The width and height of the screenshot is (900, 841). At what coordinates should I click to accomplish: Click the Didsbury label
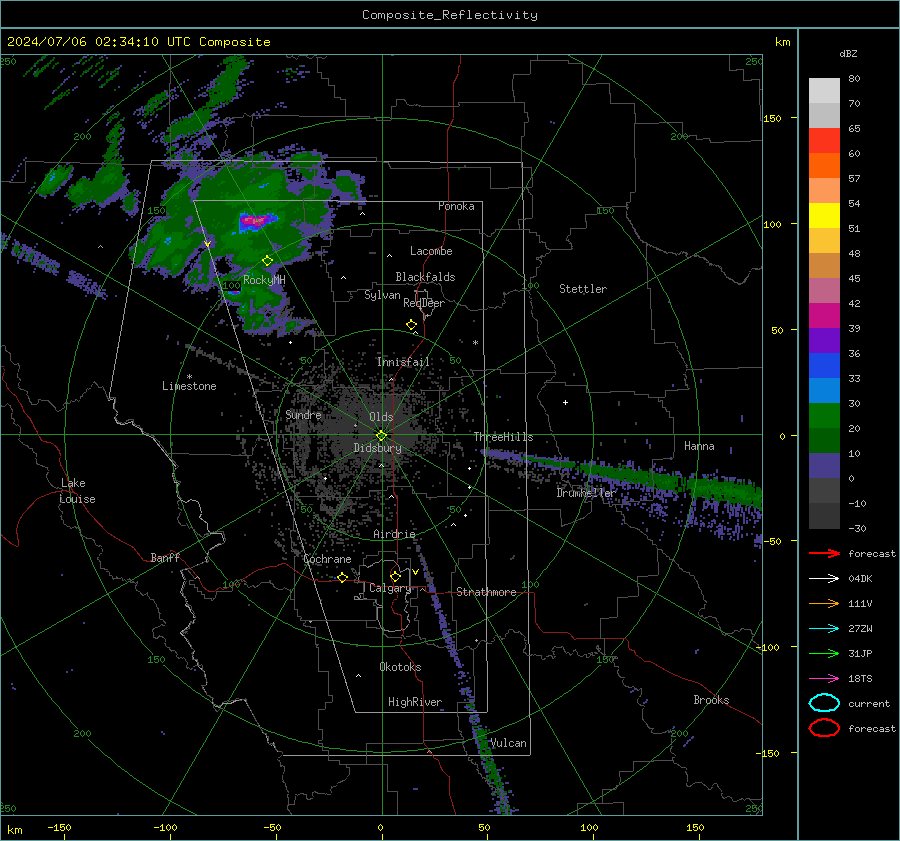point(377,448)
